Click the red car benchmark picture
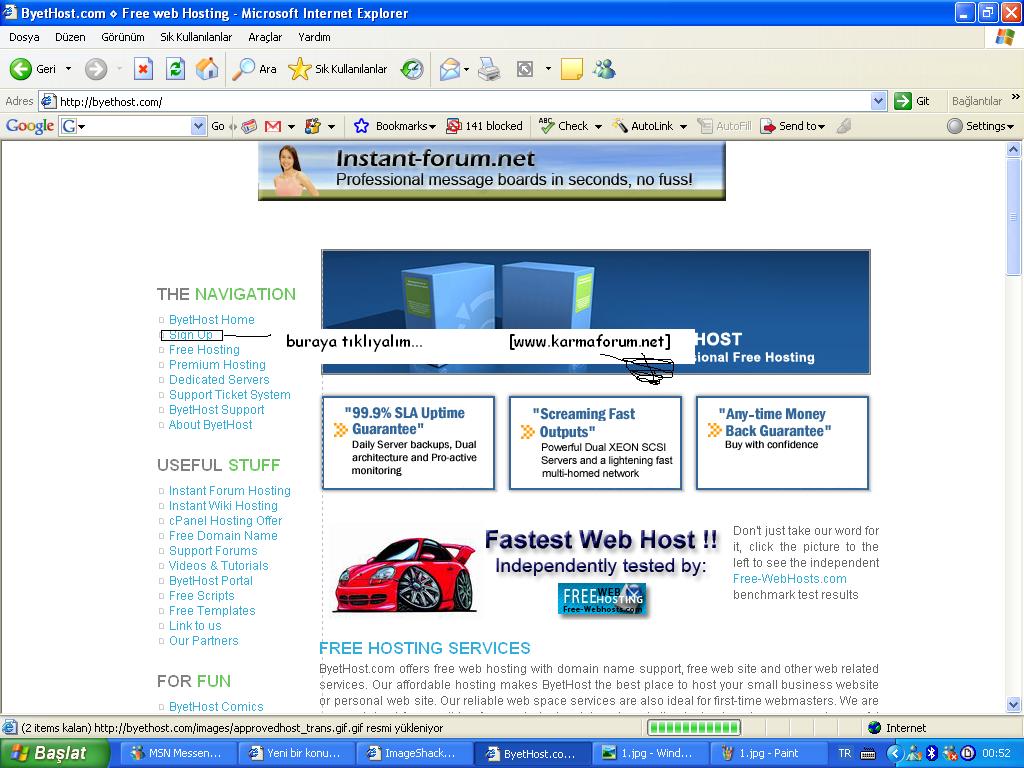 [x=404, y=574]
